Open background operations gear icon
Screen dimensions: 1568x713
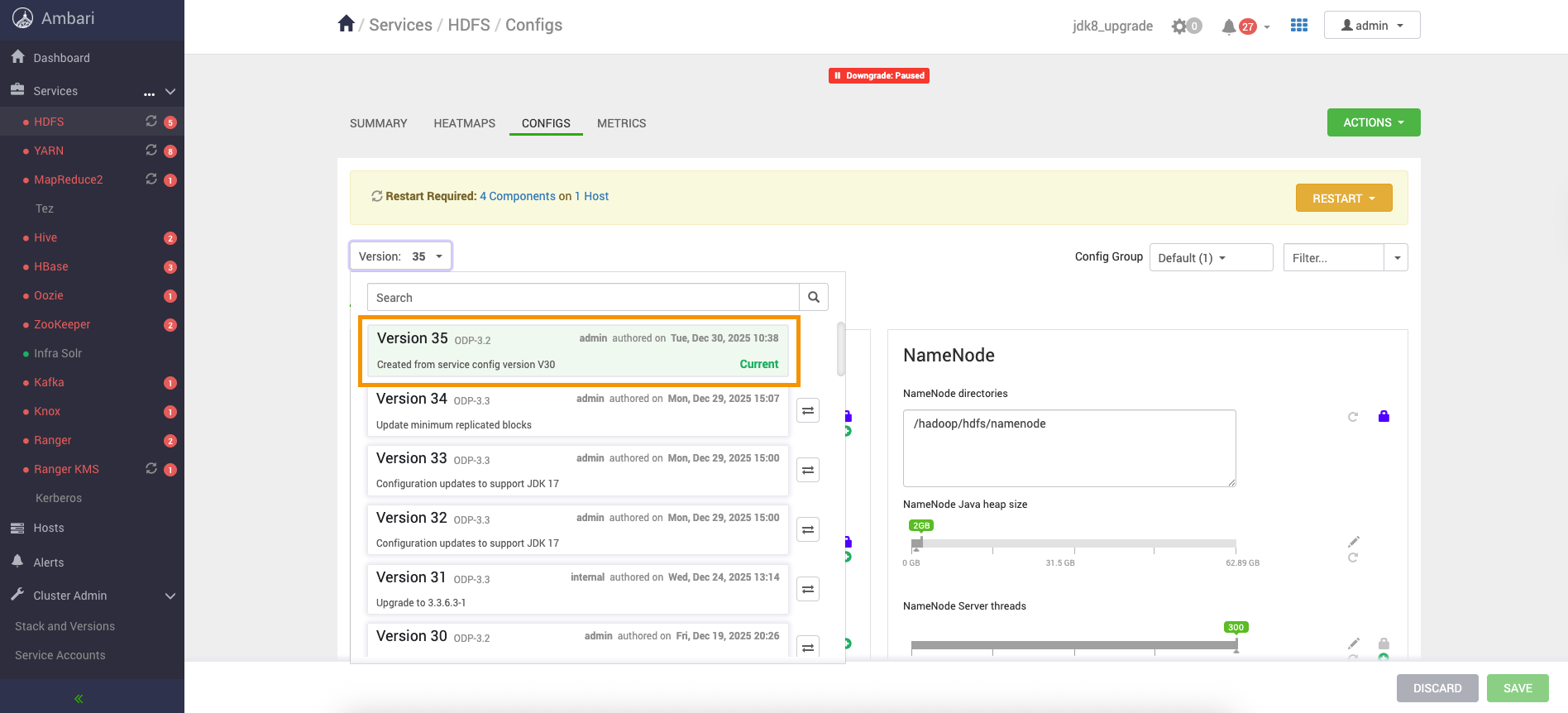point(1180,26)
